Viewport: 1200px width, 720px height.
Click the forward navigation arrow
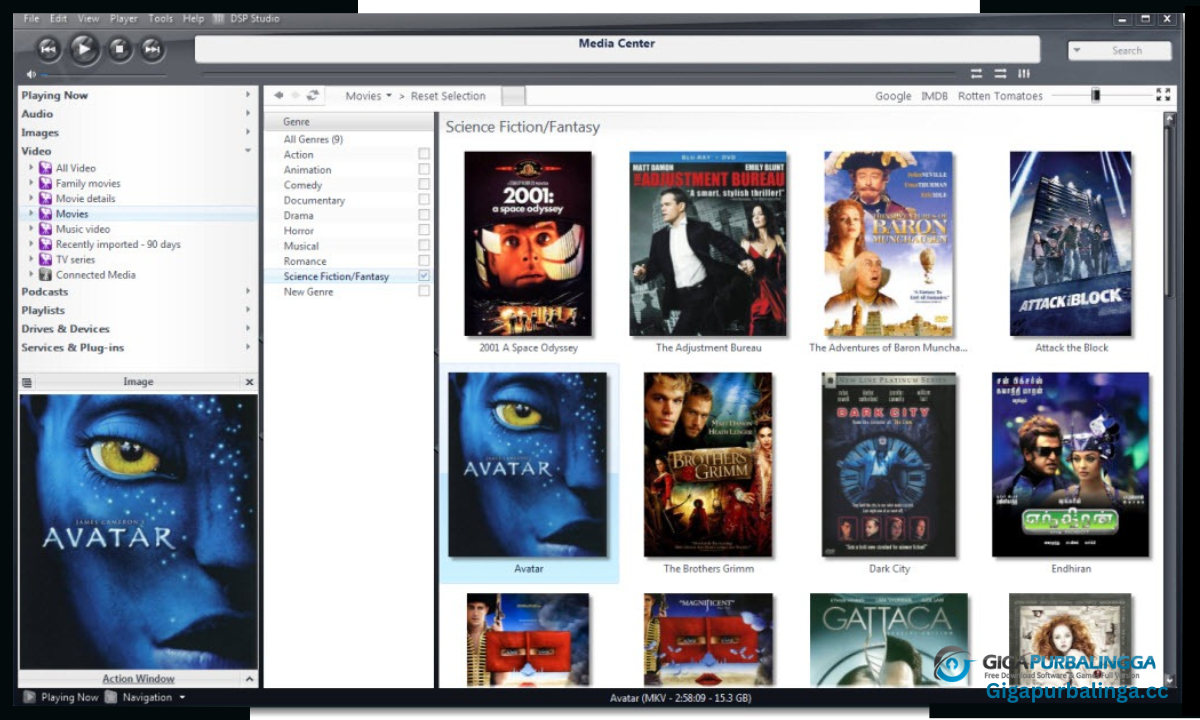click(295, 95)
